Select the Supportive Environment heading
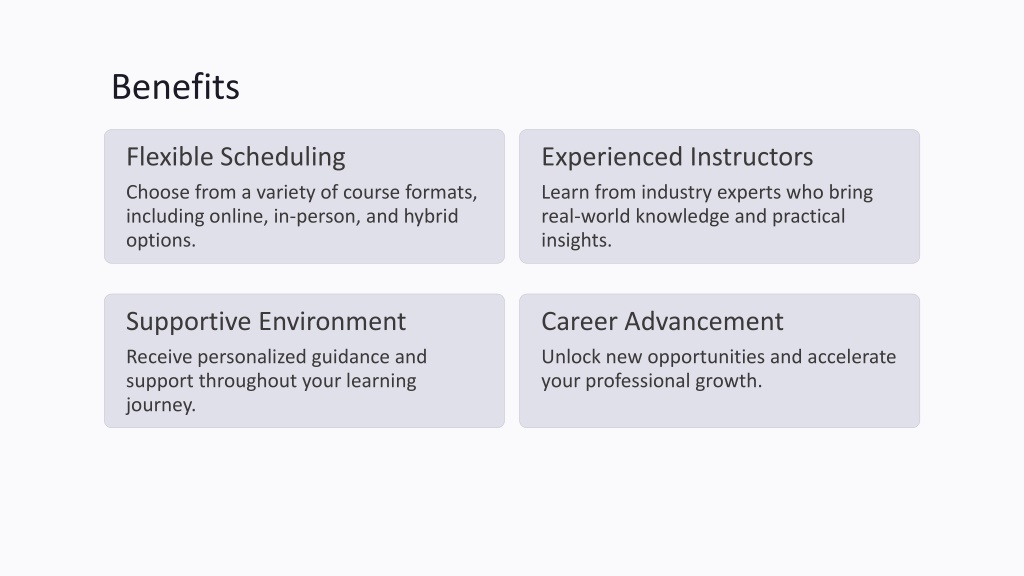1024x576 pixels. click(266, 322)
